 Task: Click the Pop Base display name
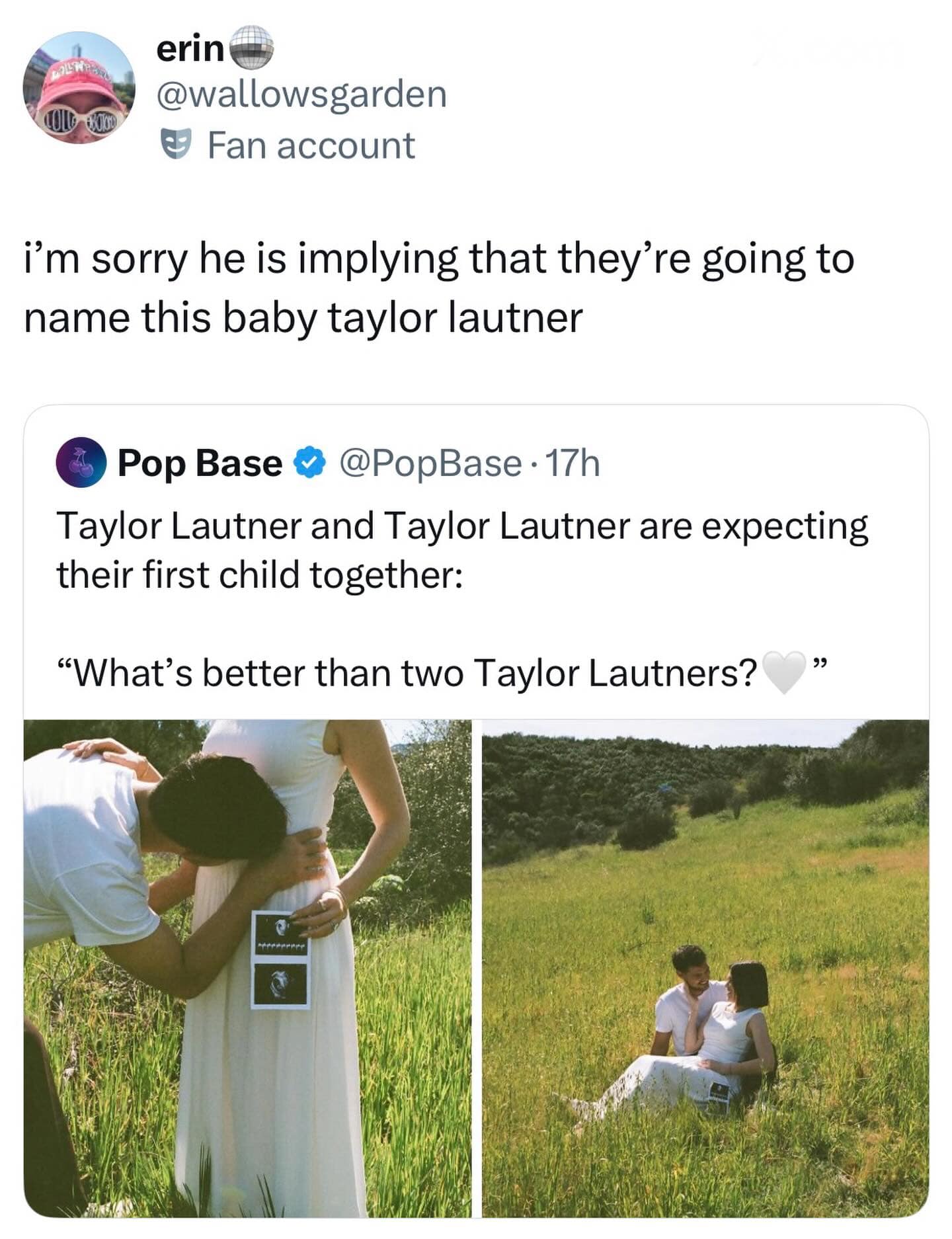click(x=200, y=463)
